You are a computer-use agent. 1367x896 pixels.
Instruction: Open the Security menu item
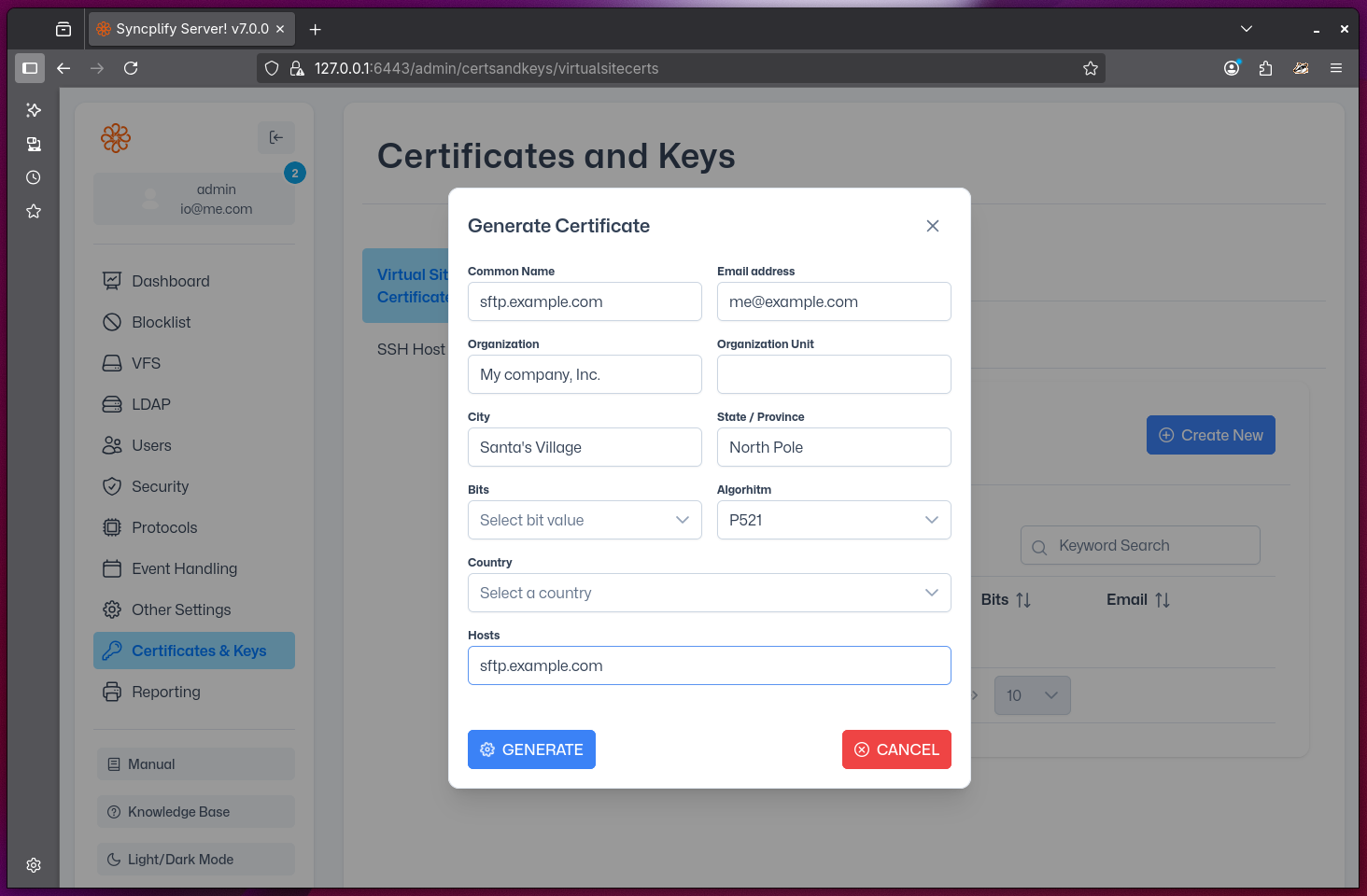coord(160,486)
